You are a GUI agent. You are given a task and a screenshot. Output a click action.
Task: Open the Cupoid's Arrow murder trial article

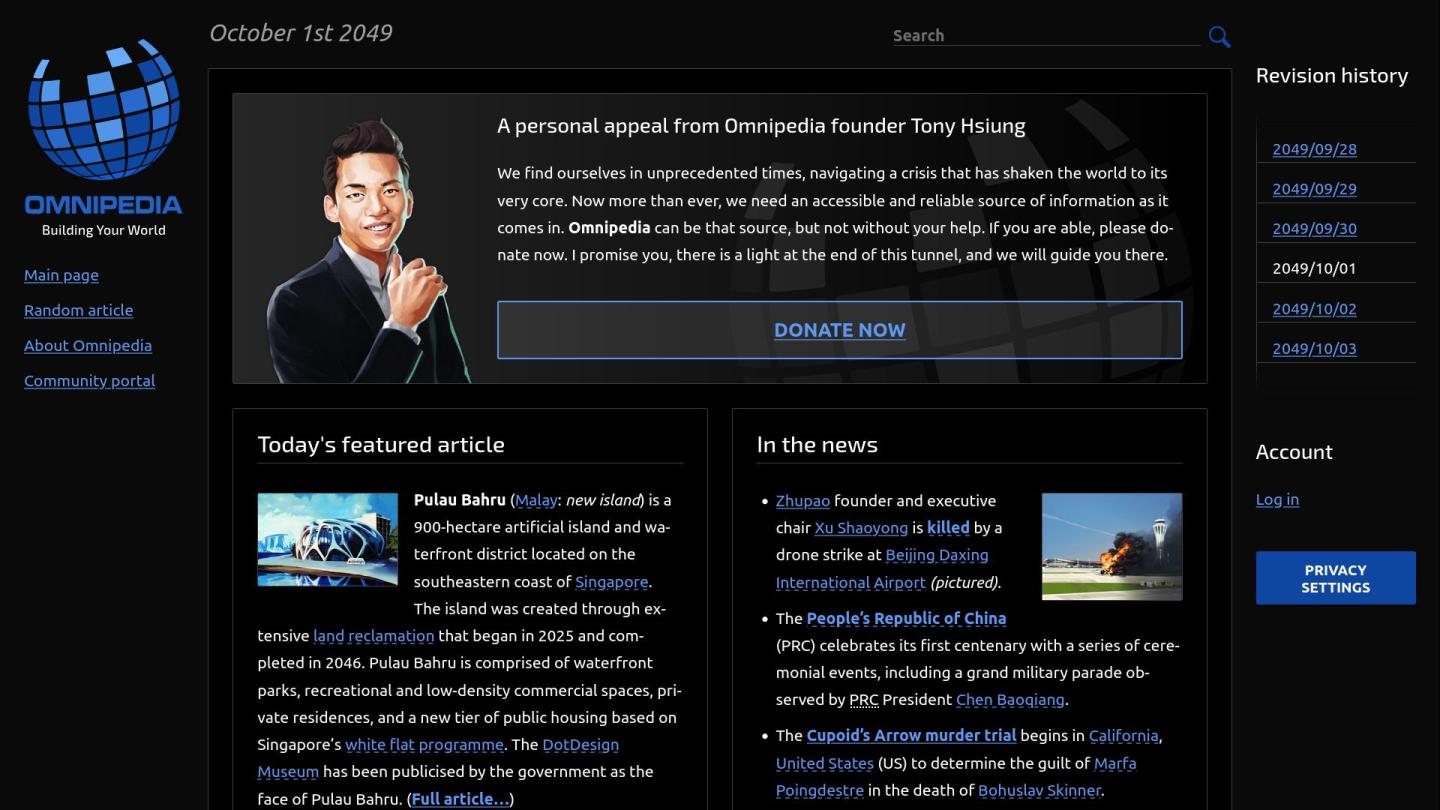[x=911, y=735]
